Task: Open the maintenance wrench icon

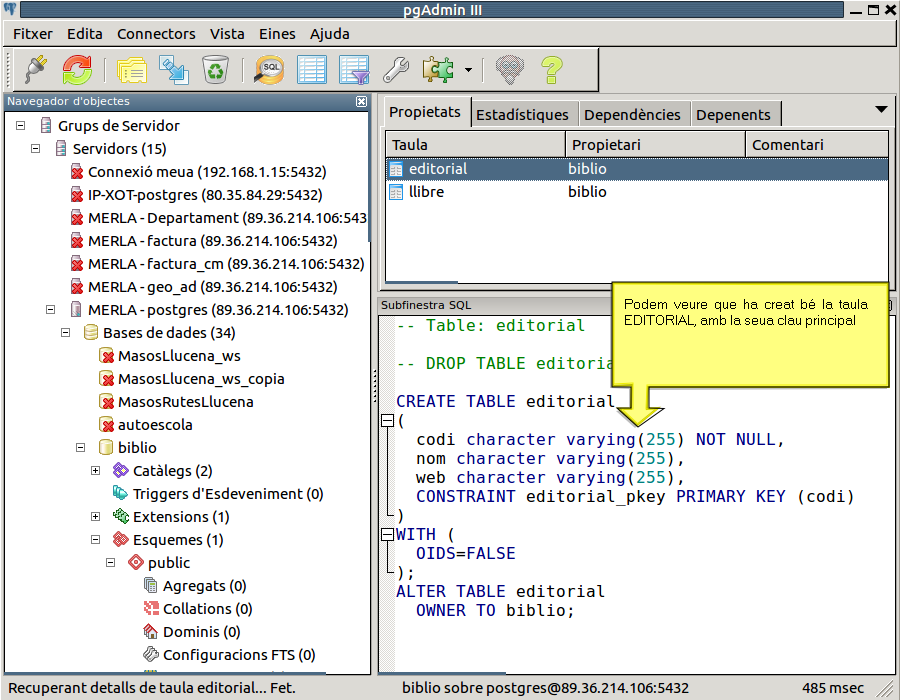Action: [x=396, y=69]
